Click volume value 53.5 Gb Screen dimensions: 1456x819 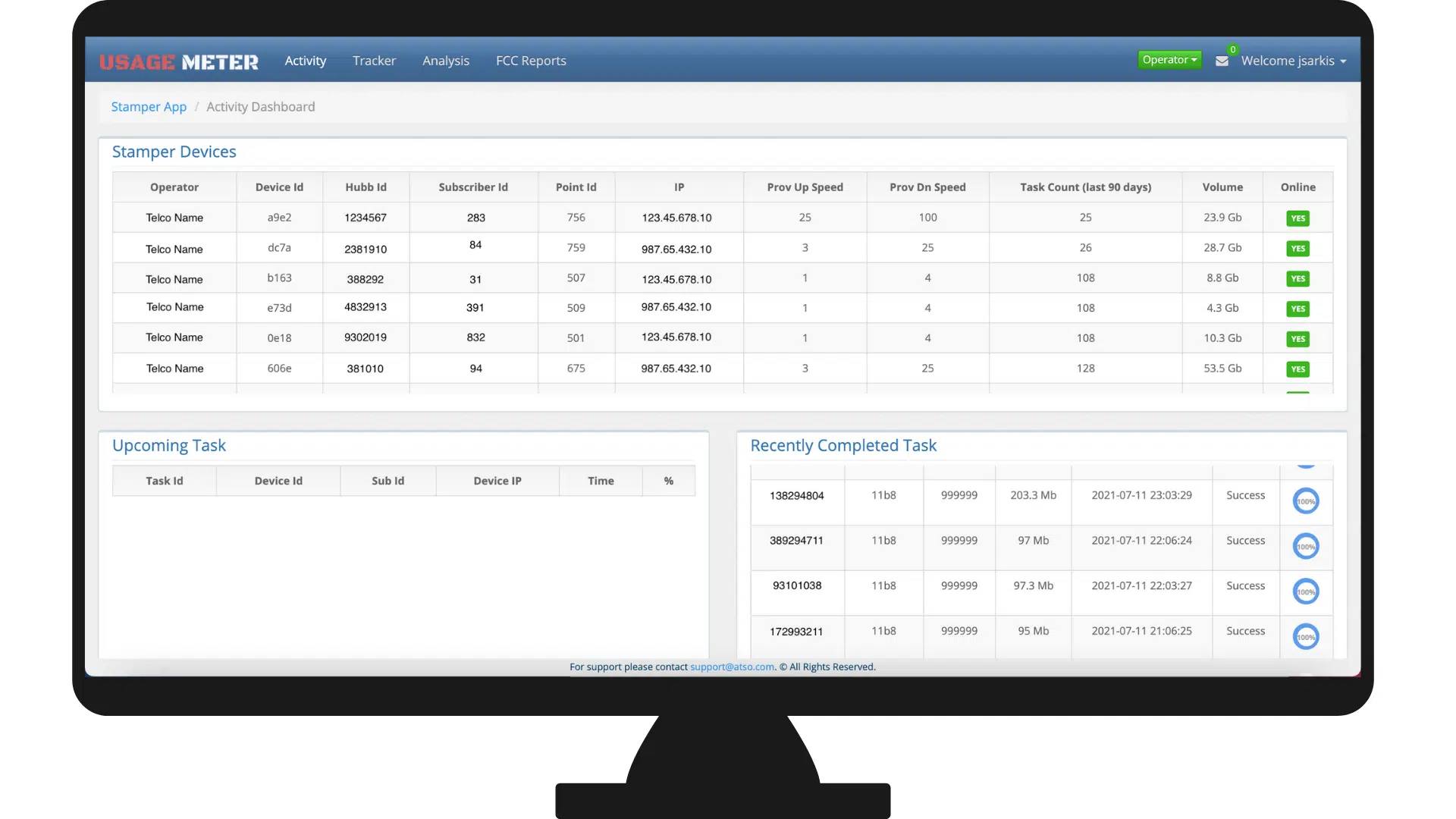pos(1222,369)
